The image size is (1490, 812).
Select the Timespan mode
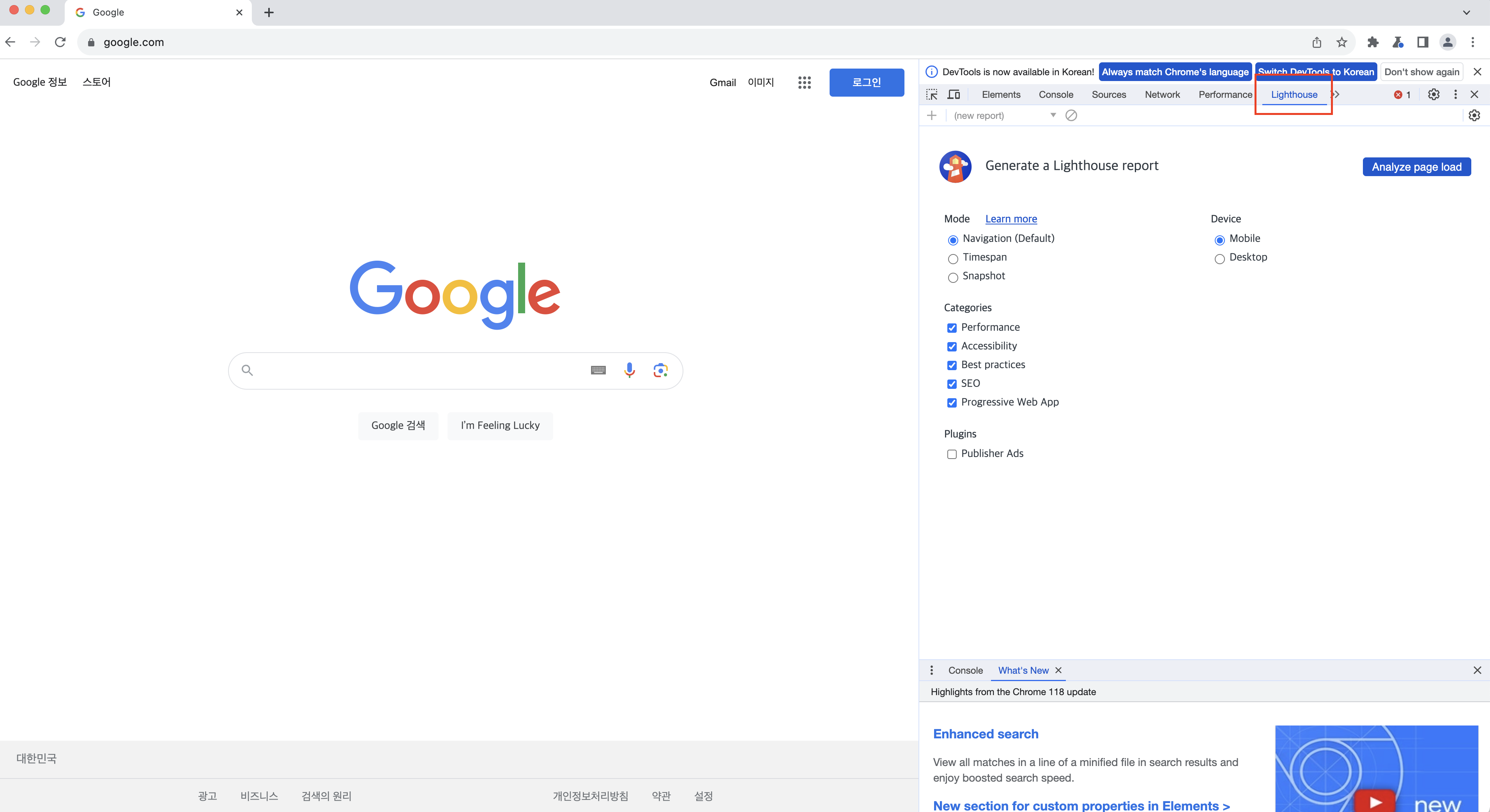click(x=953, y=258)
